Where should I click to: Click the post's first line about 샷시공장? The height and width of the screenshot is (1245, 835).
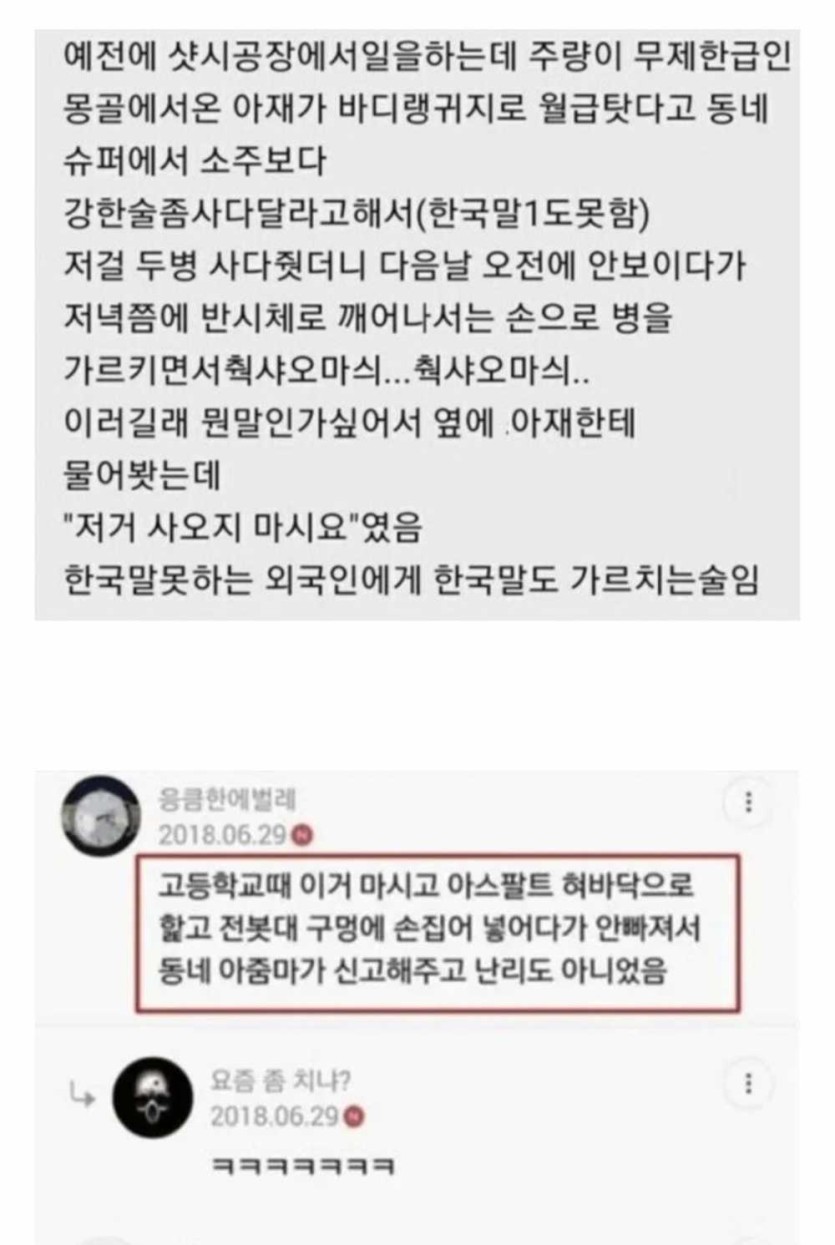[x=427, y=58]
